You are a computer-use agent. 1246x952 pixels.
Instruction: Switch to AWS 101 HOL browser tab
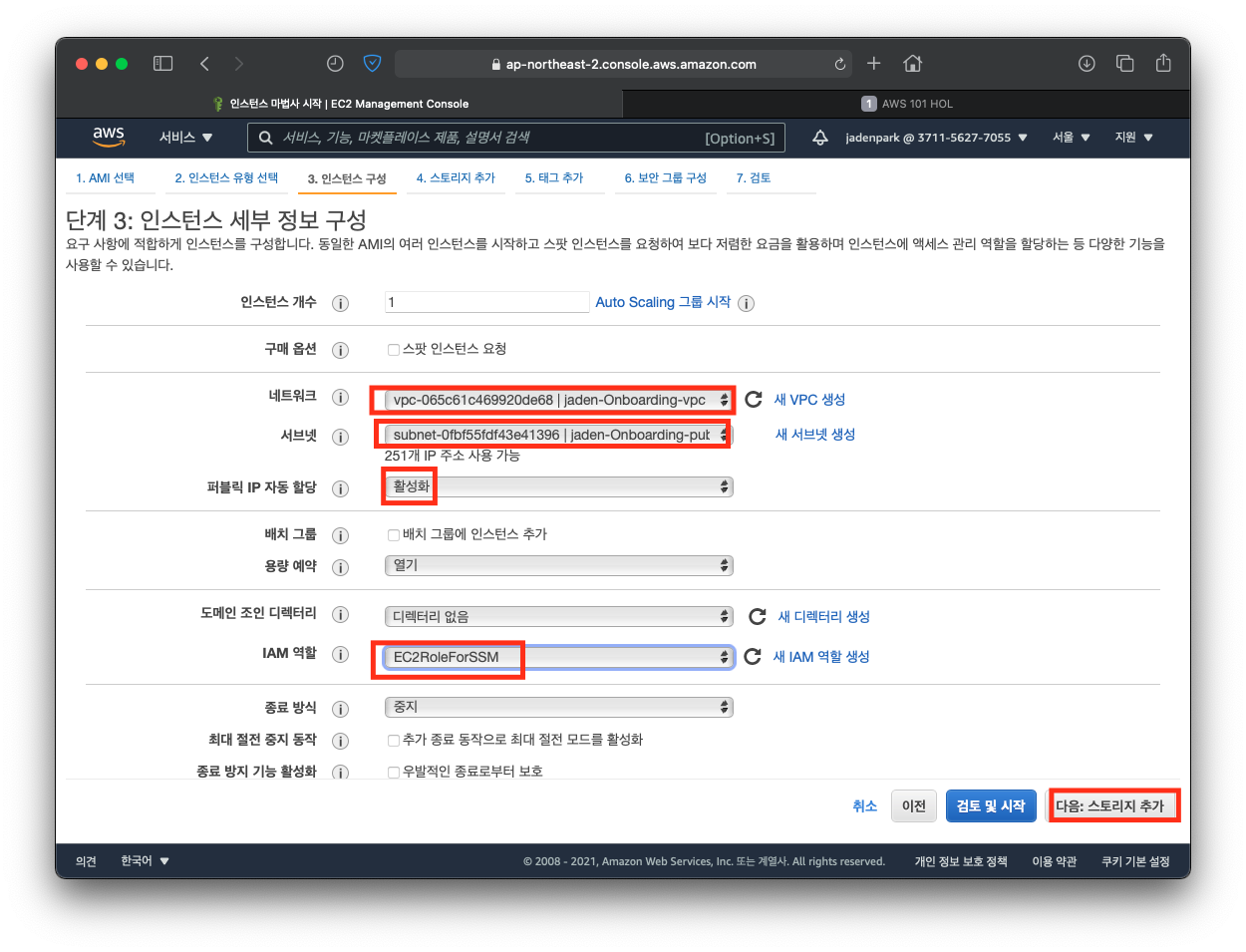pyautogui.click(x=906, y=104)
